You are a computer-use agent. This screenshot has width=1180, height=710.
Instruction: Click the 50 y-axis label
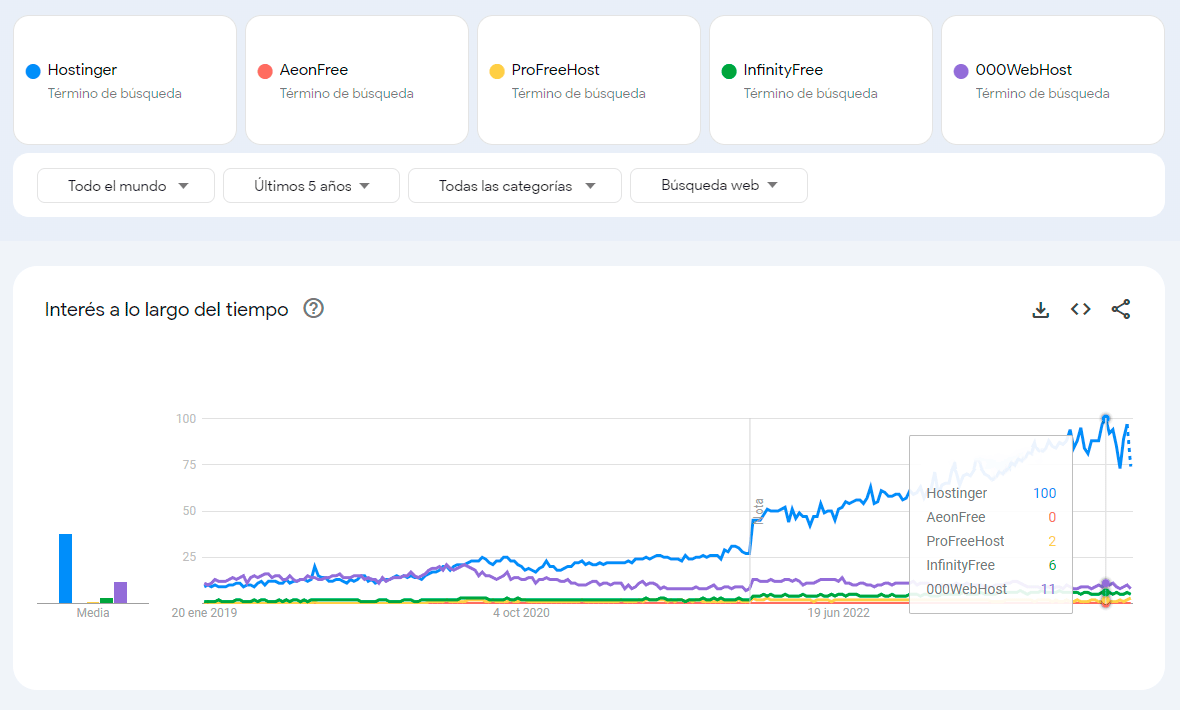tap(189, 510)
